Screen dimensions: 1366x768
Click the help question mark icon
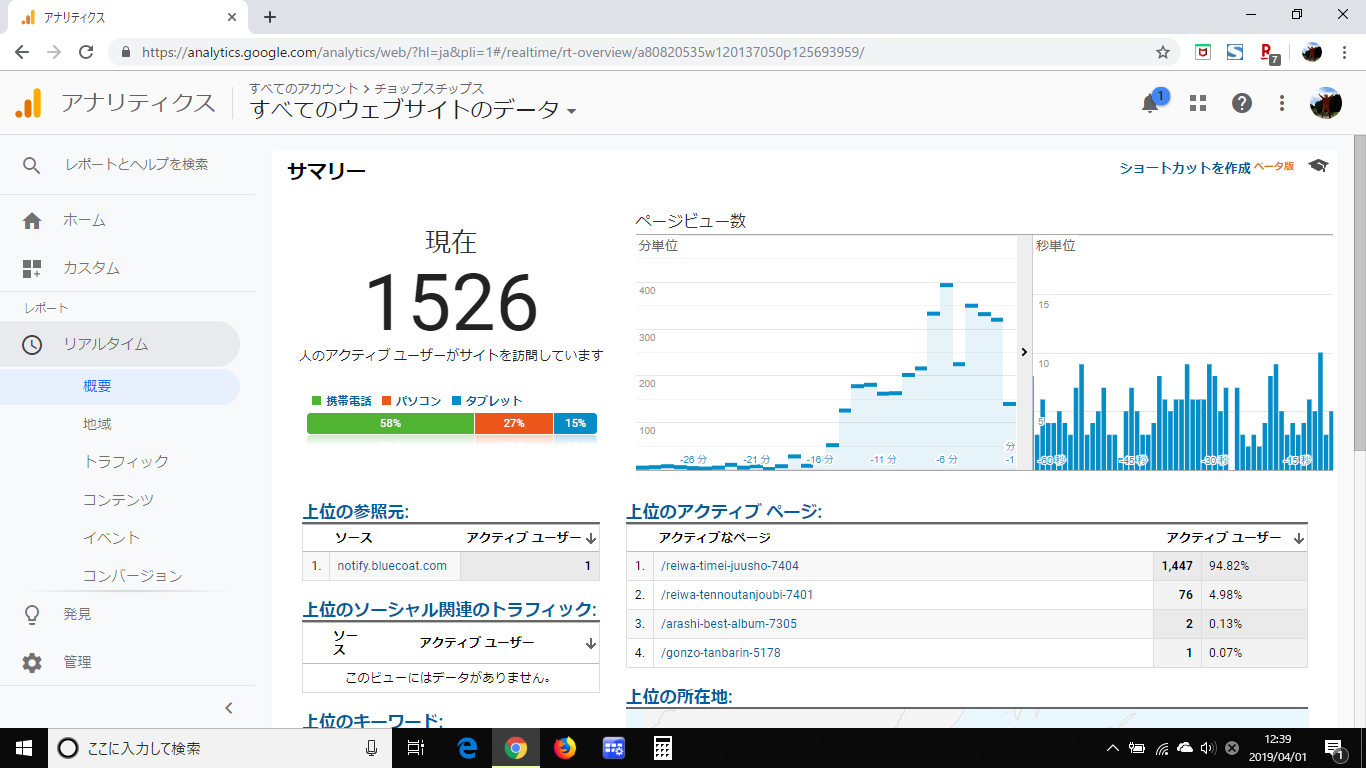point(1242,103)
